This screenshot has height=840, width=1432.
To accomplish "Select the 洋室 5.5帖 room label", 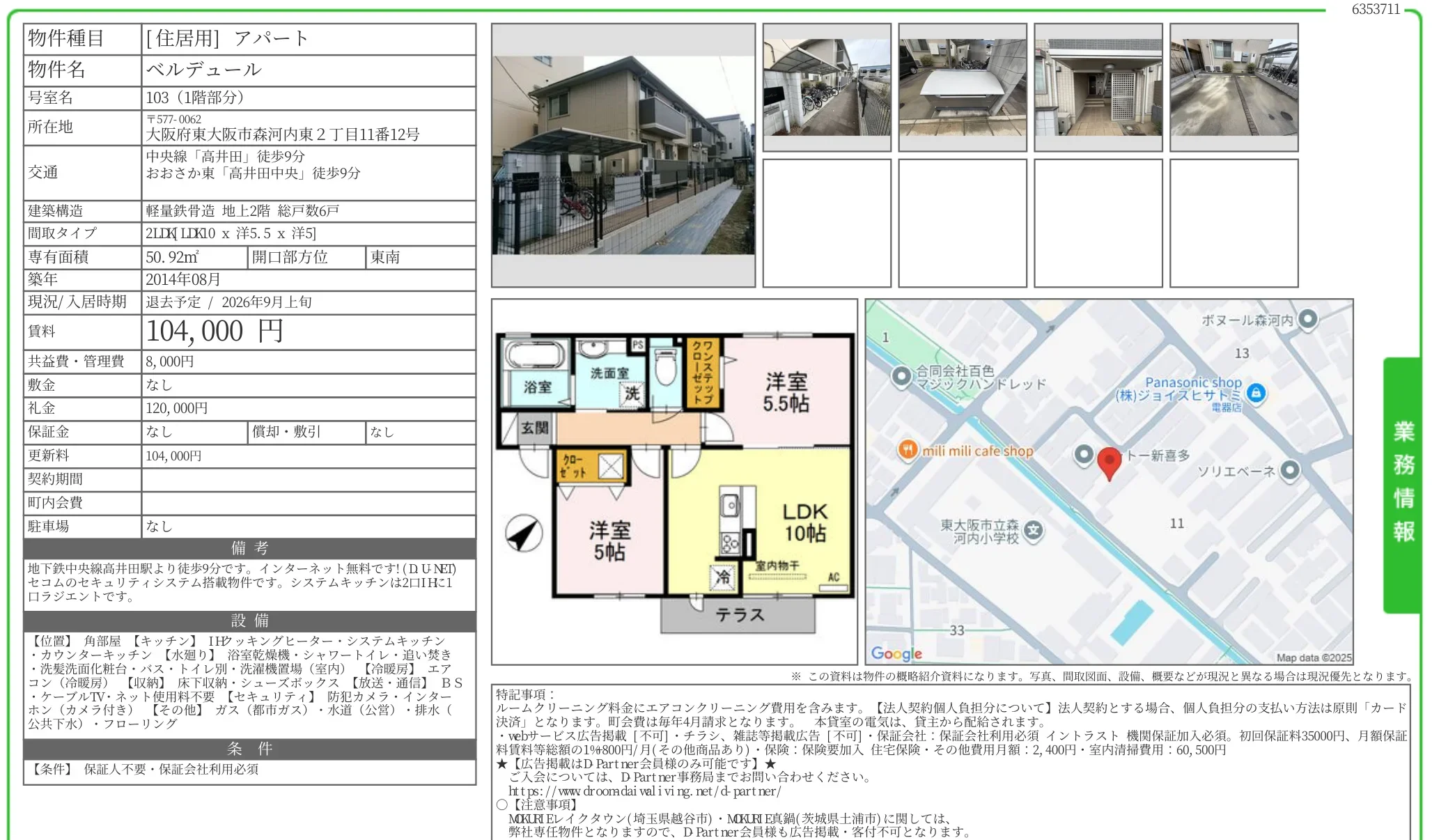I will 786,392.
